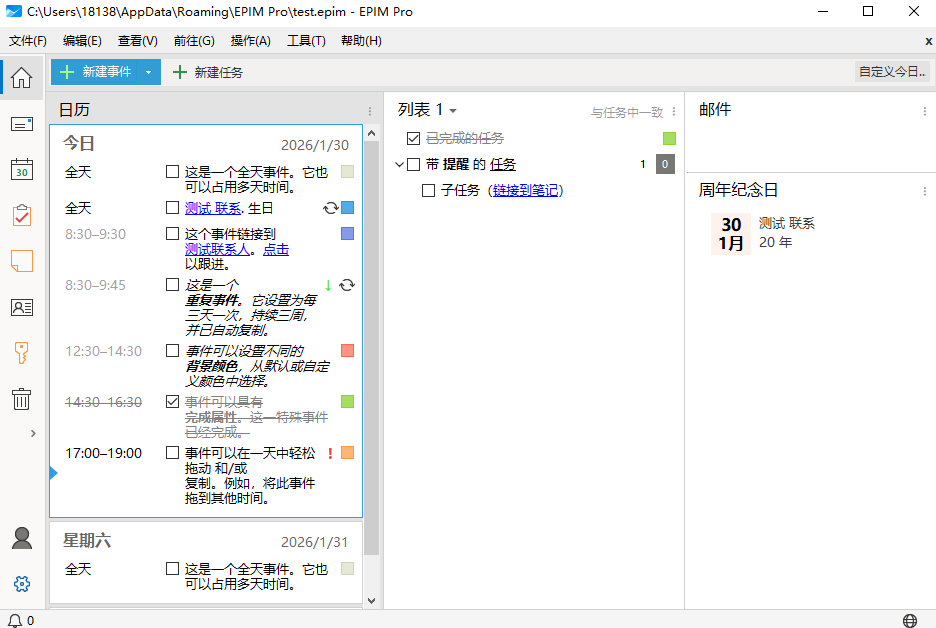936x628 pixels.
Task: Click the 新建任务 plus button
Action: pyautogui.click(x=208, y=72)
